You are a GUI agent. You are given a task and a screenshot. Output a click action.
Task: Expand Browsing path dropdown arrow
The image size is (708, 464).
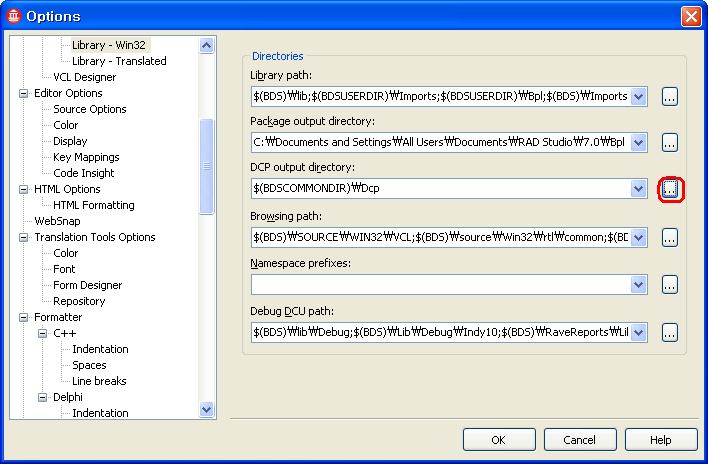tap(638, 237)
